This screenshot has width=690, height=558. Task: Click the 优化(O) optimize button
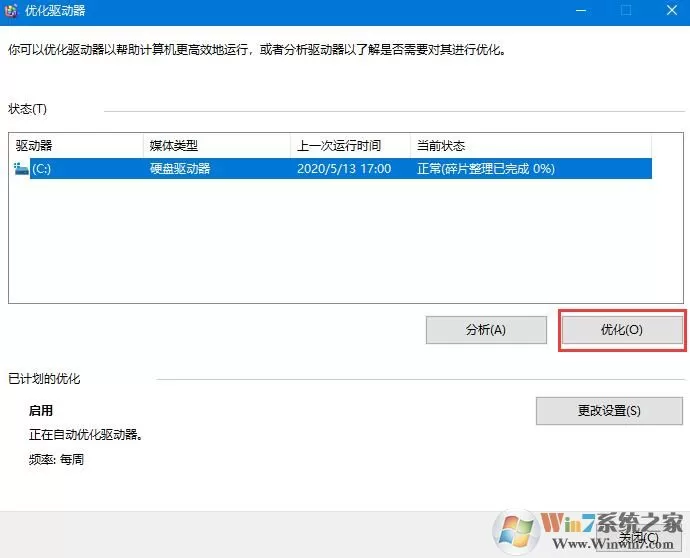[x=622, y=330]
